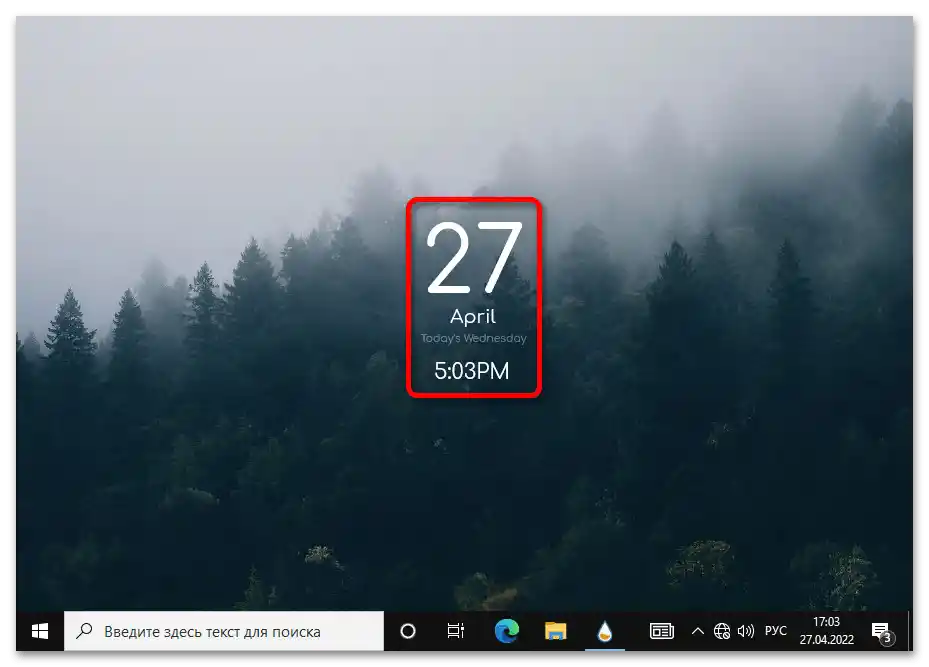Click the network globe icon in the tray
The width and height of the screenshot is (929, 667).
click(722, 631)
